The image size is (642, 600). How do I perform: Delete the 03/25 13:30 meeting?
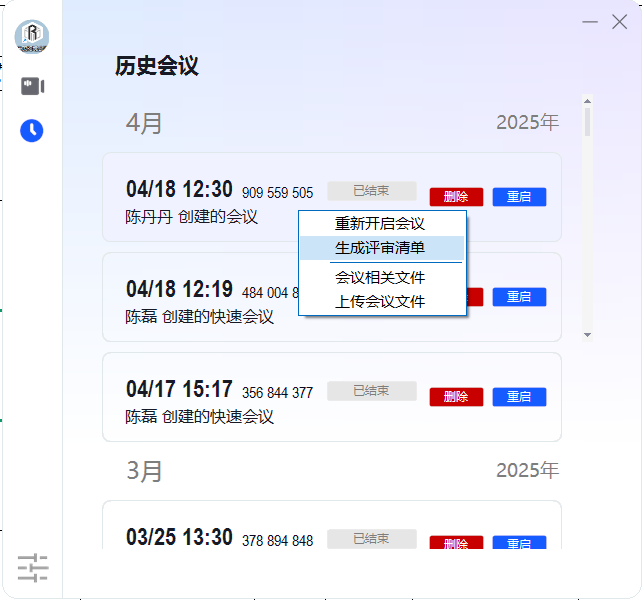tap(456, 544)
